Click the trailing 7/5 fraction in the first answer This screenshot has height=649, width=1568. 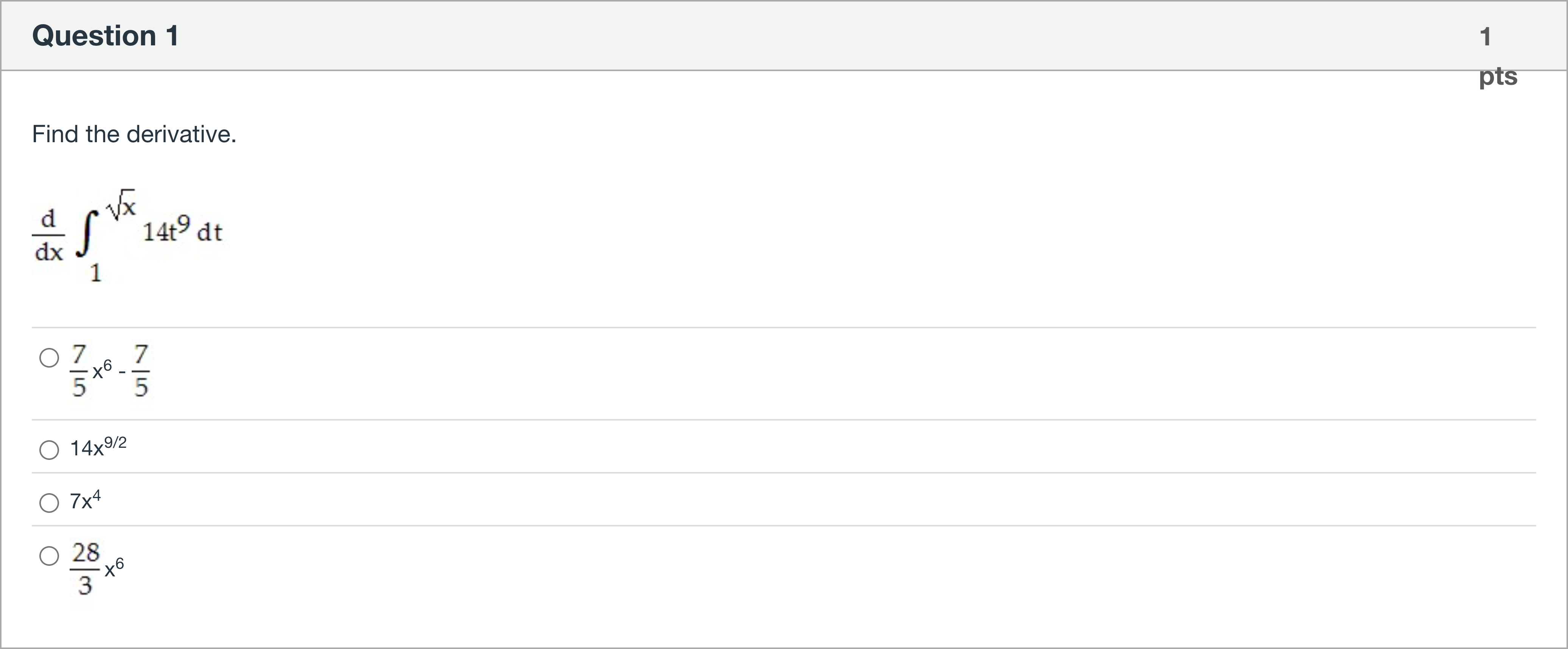[x=141, y=370]
